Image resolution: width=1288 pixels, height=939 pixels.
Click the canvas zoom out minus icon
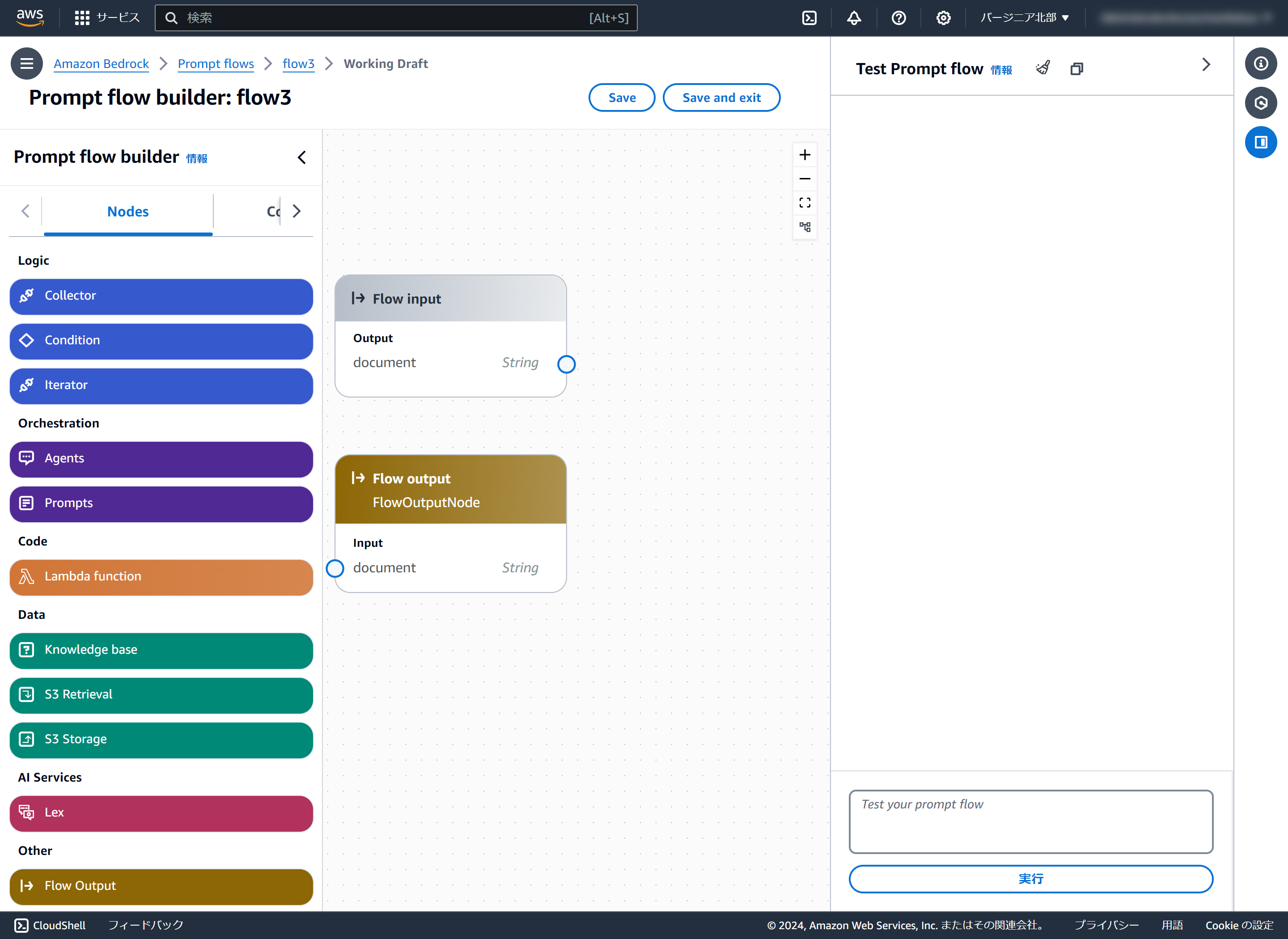804,179
